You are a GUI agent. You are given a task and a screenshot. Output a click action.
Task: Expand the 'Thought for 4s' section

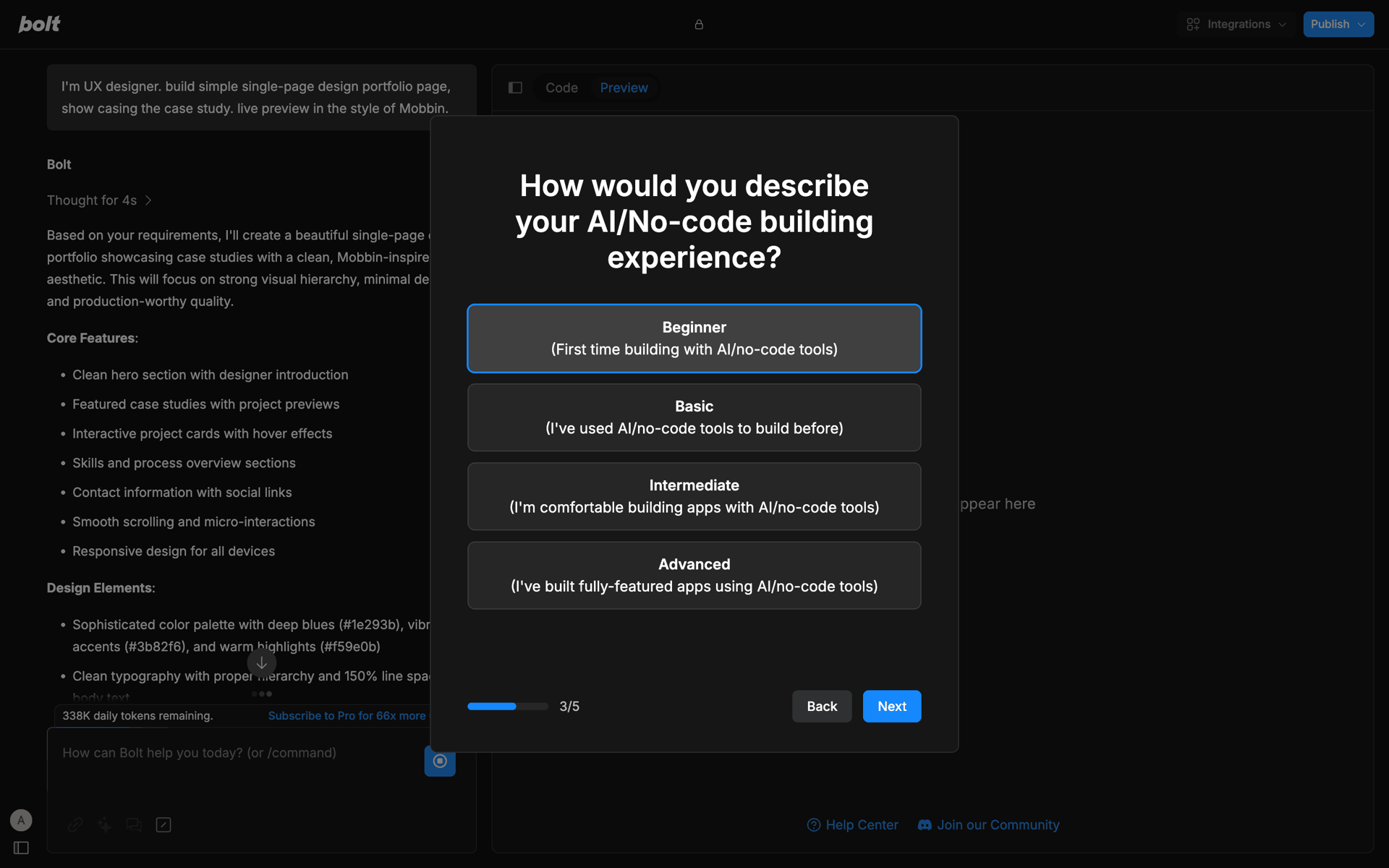pyautogui.click(x=99, y=200)
